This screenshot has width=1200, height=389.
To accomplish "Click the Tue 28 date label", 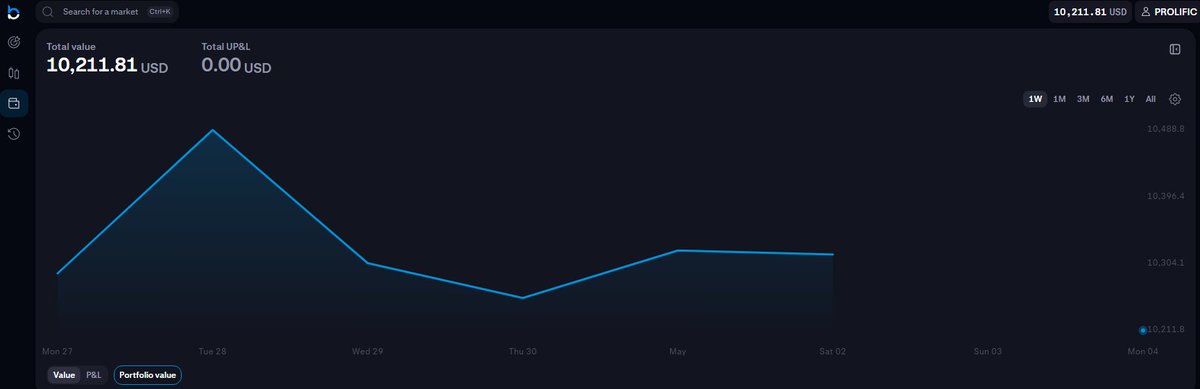I will (212, 351).
